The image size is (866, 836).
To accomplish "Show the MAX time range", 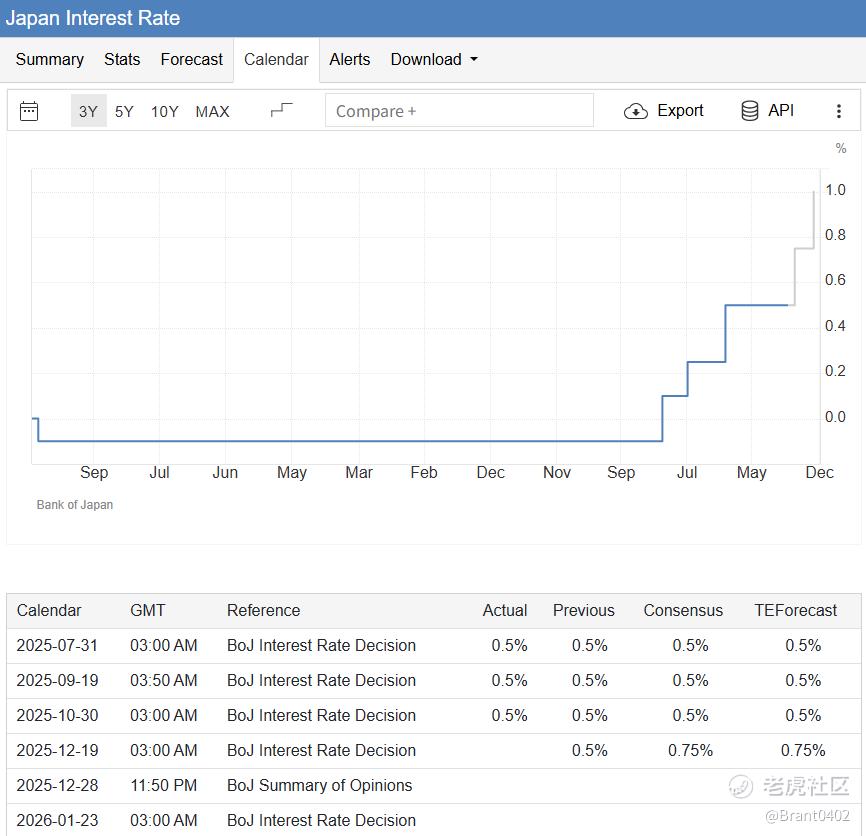I will pos(212,111).
